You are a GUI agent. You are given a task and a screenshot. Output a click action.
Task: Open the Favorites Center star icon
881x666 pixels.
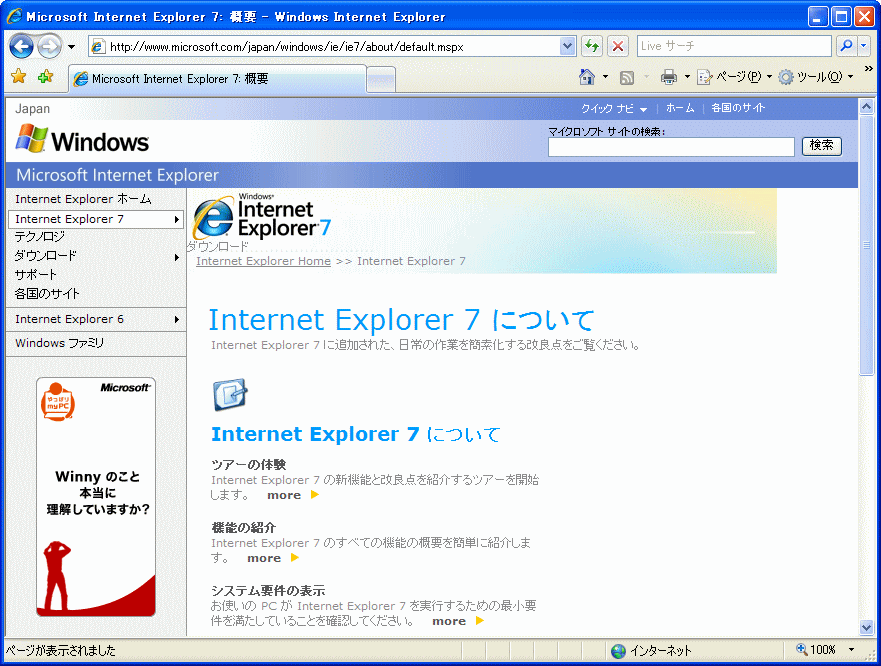click(x=19, y=76)
